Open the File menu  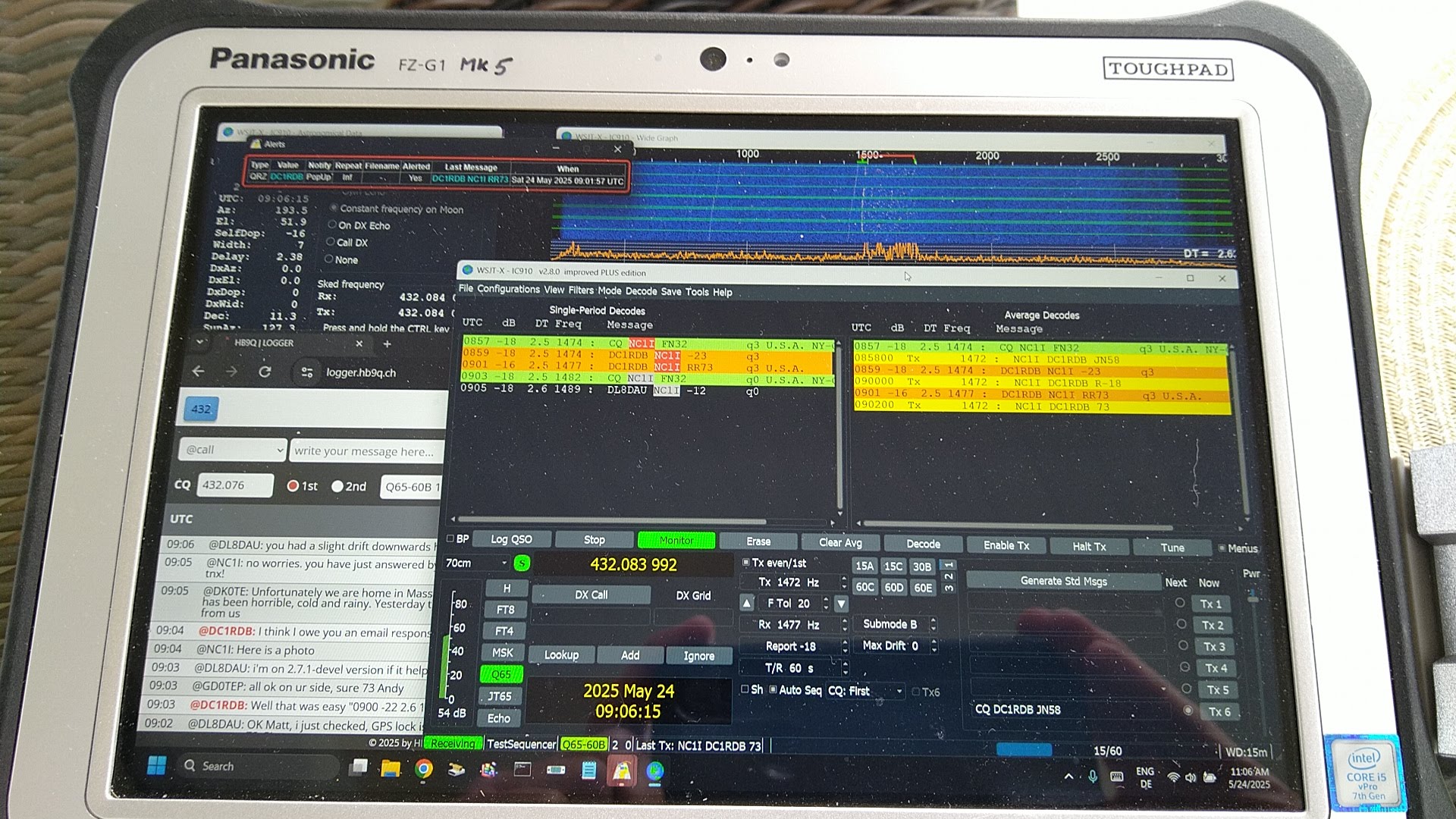click(466, 288)
